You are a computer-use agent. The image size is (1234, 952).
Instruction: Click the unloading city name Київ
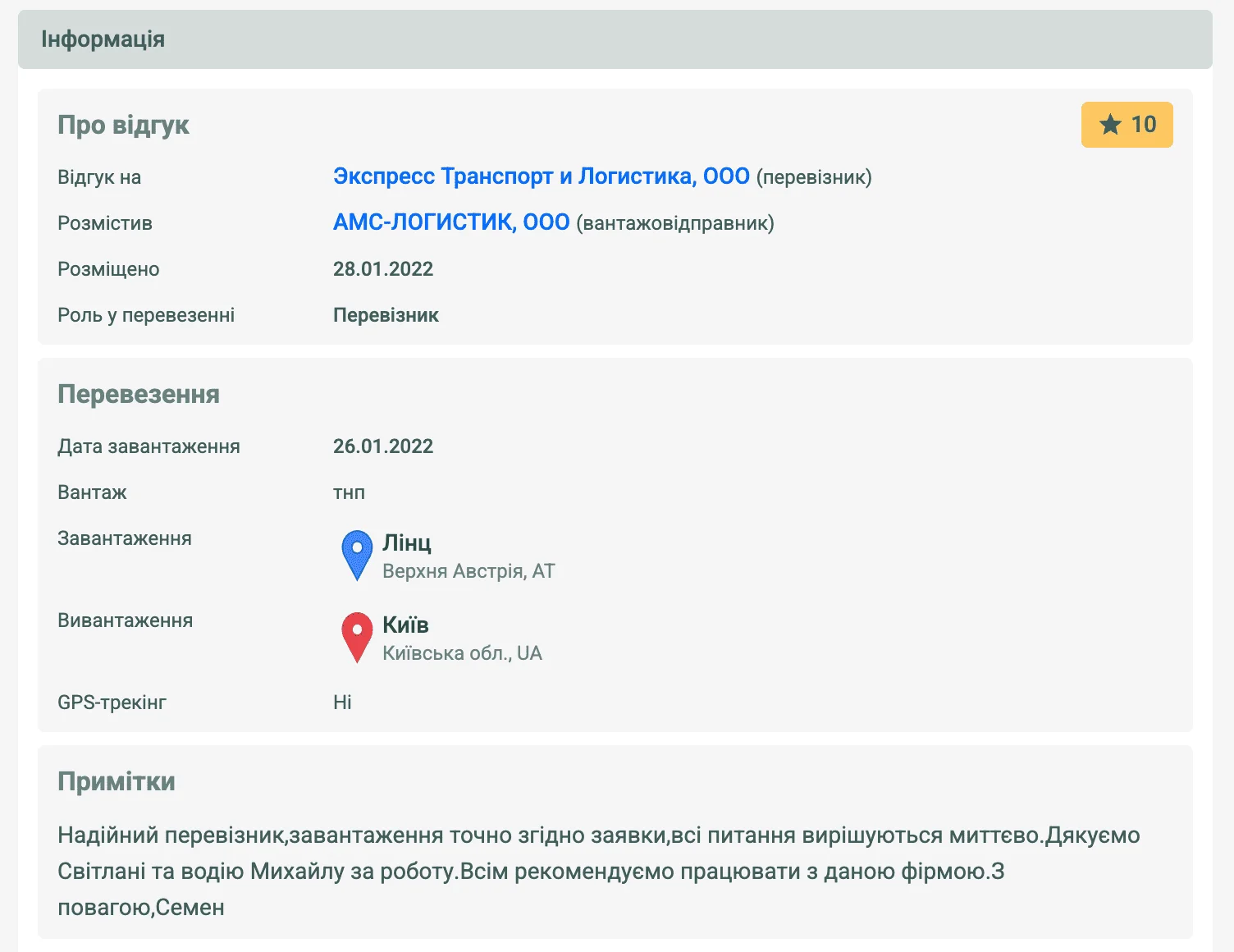tap(405, 625)
